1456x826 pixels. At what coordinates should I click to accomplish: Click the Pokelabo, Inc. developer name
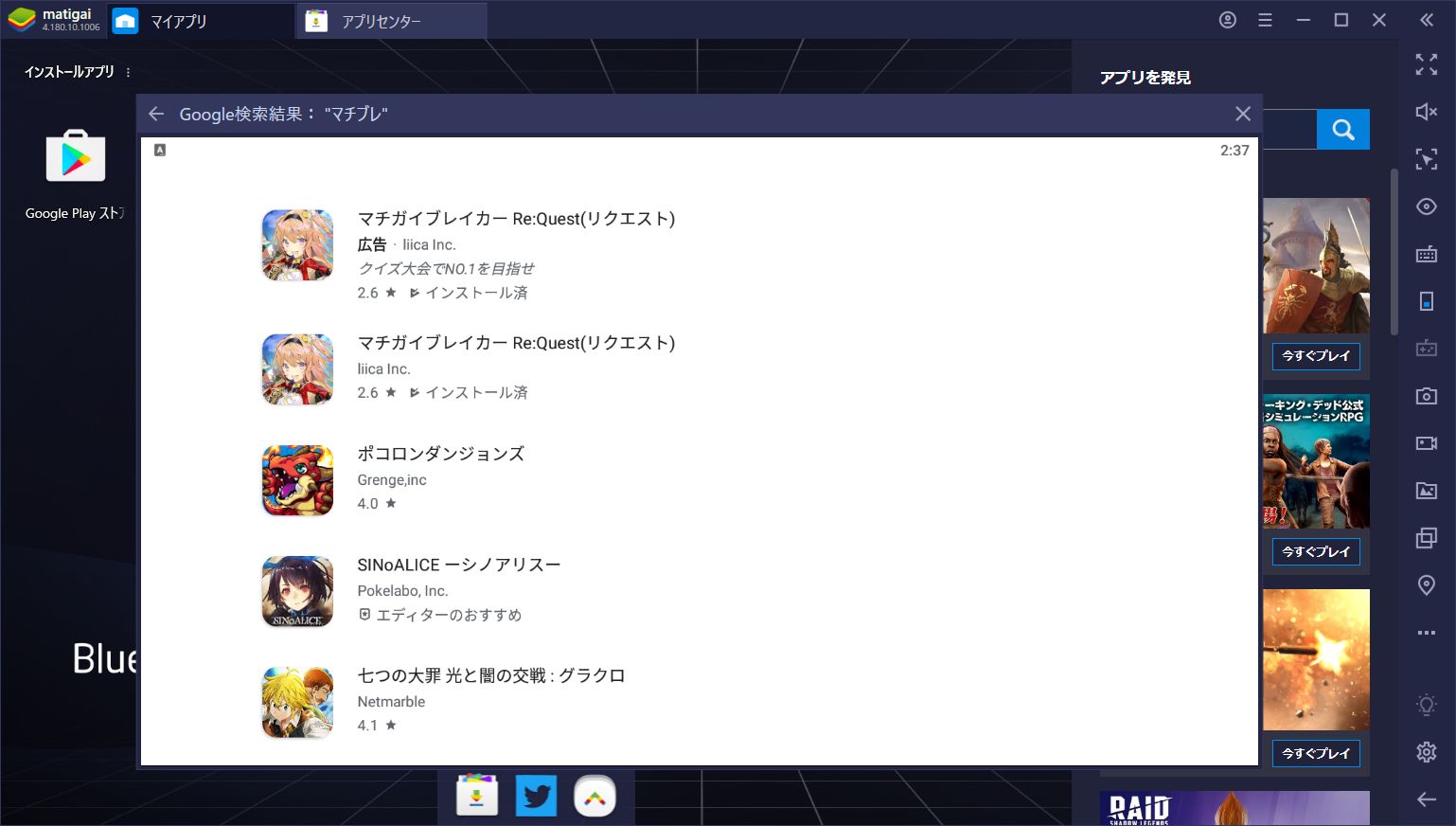402,591
